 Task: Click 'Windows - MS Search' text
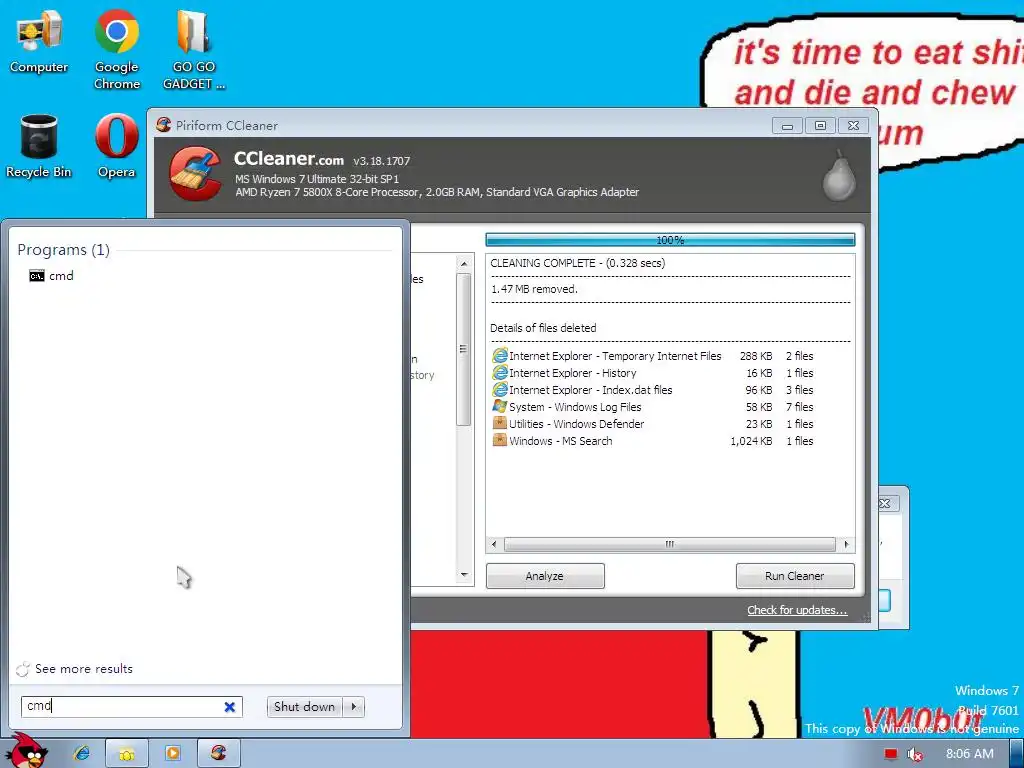561,441
